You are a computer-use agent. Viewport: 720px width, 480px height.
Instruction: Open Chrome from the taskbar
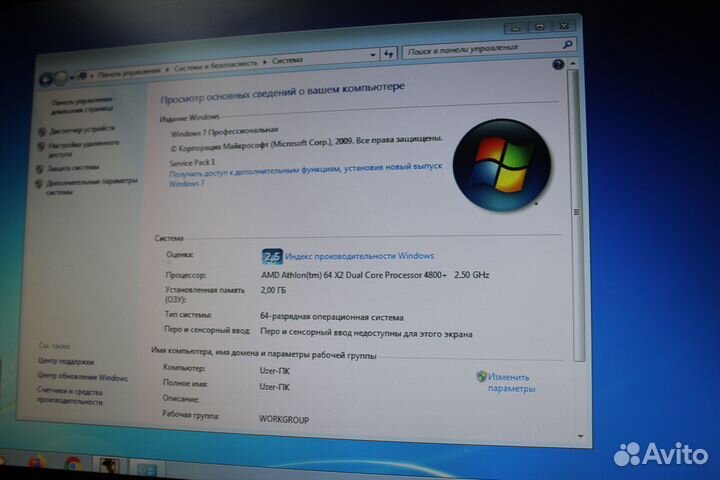73,464
